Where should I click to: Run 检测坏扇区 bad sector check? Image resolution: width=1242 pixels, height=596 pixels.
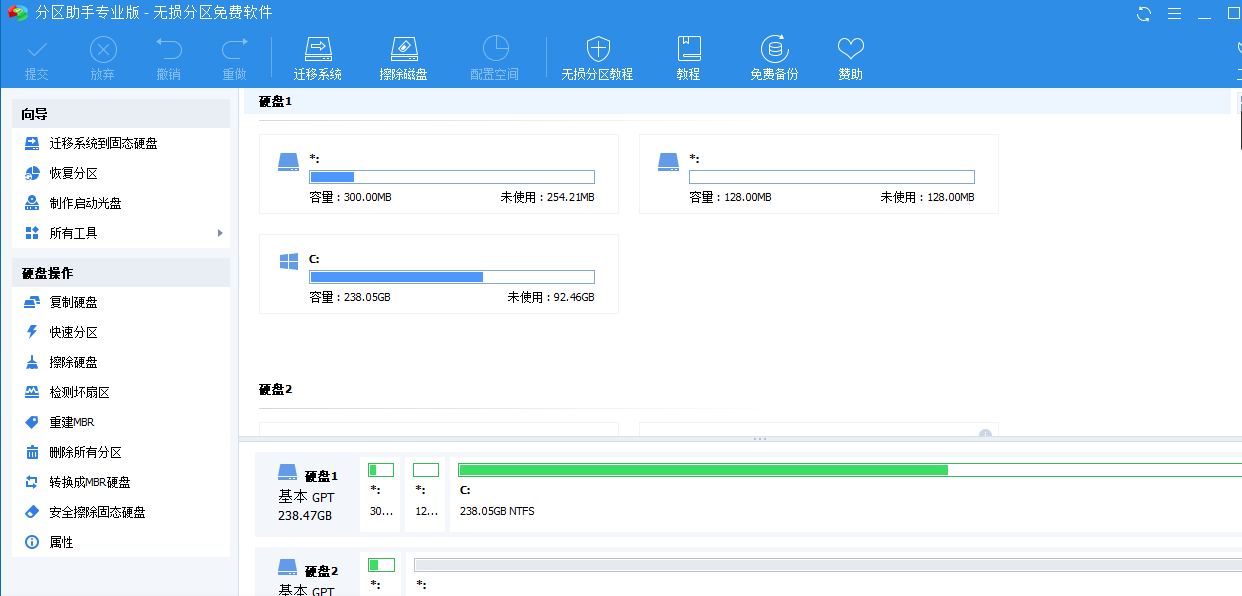pos(121,392)
